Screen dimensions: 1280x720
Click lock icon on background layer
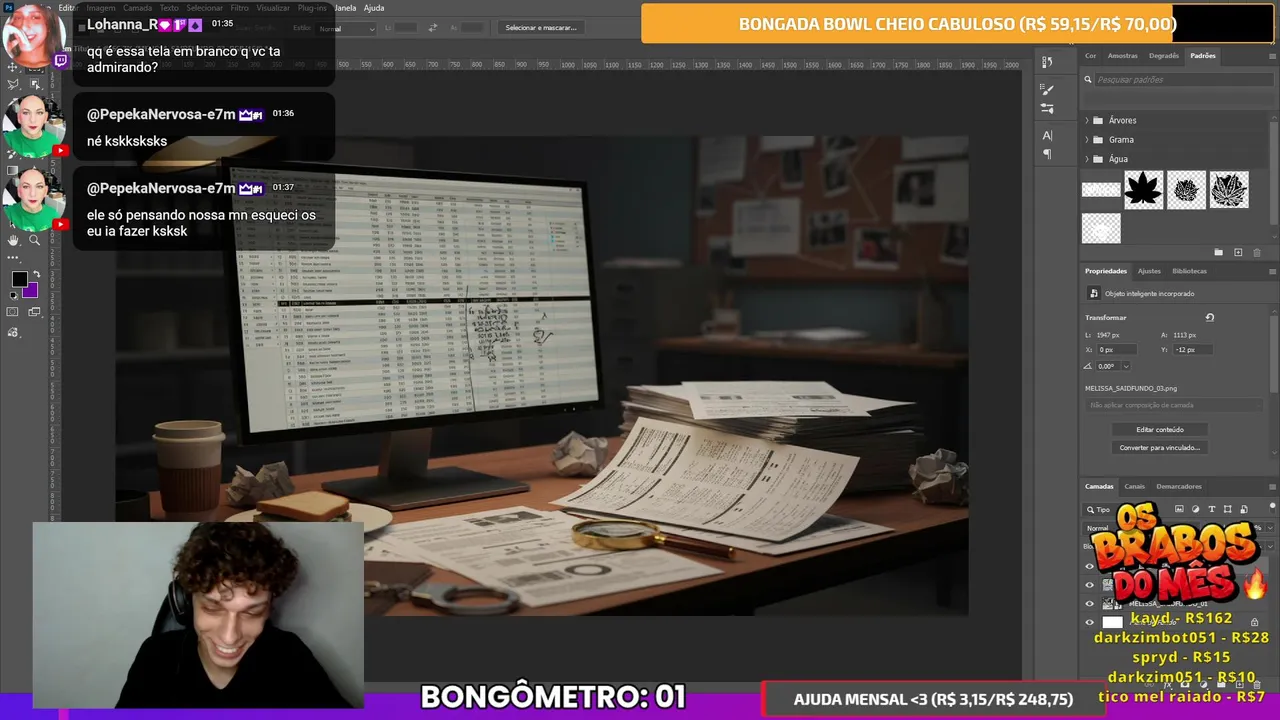tap(1254, 622)
